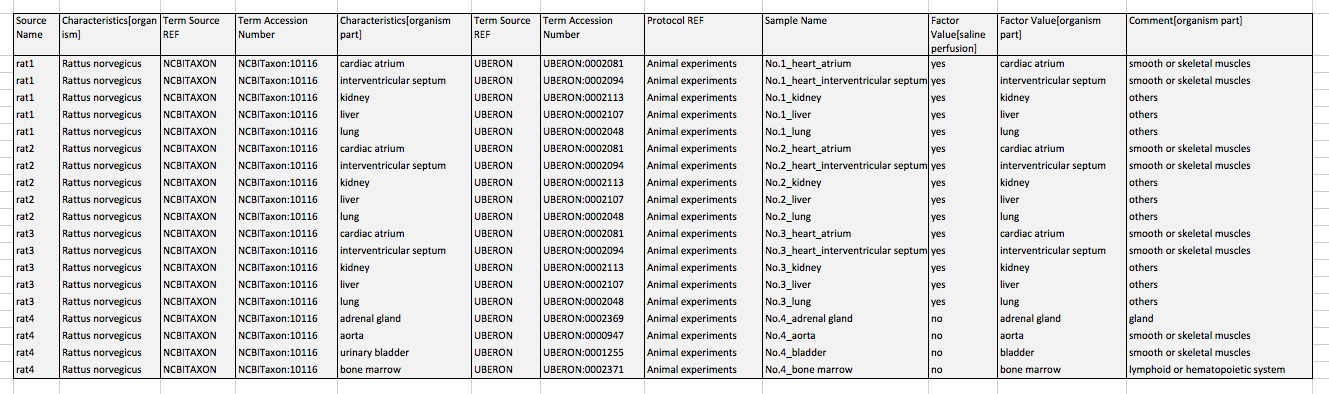Select the No.2_kidney sample name cell
The height and width of the screenshot is (394, 1329).
tap(844, 183)
